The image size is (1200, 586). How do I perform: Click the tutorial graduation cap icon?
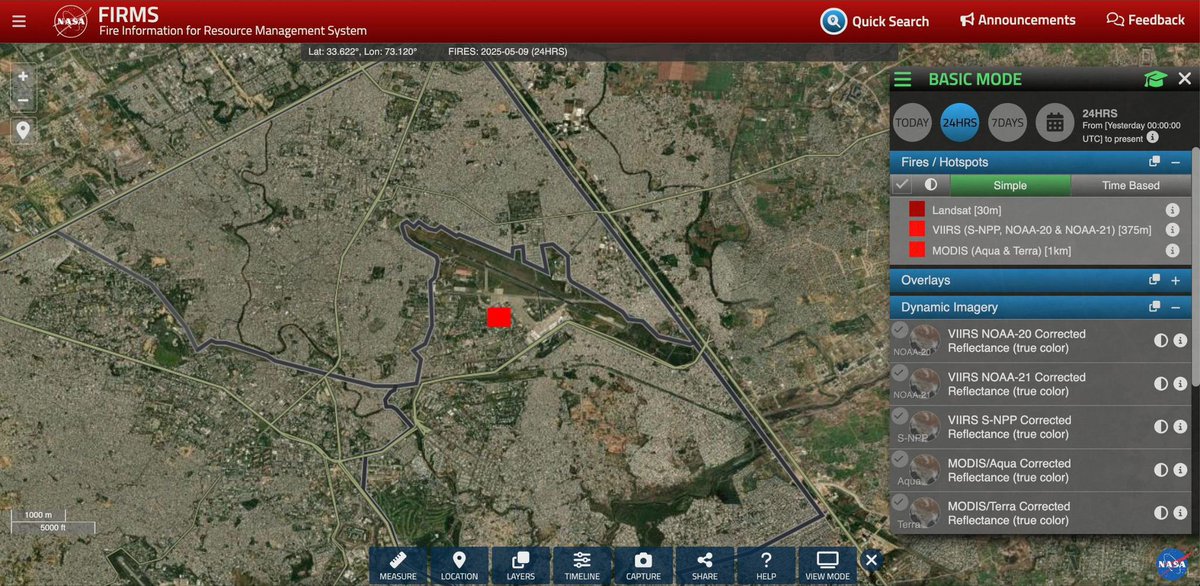tap(1156, 80)
